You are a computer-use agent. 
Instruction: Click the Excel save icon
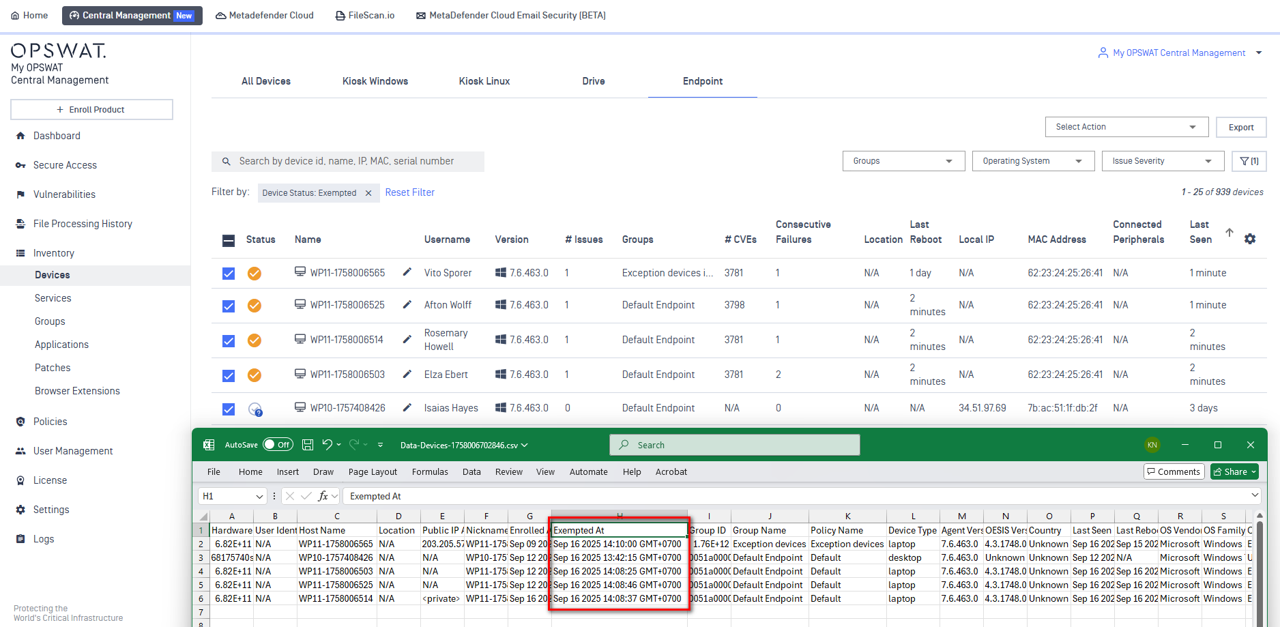tap(308, 445)
